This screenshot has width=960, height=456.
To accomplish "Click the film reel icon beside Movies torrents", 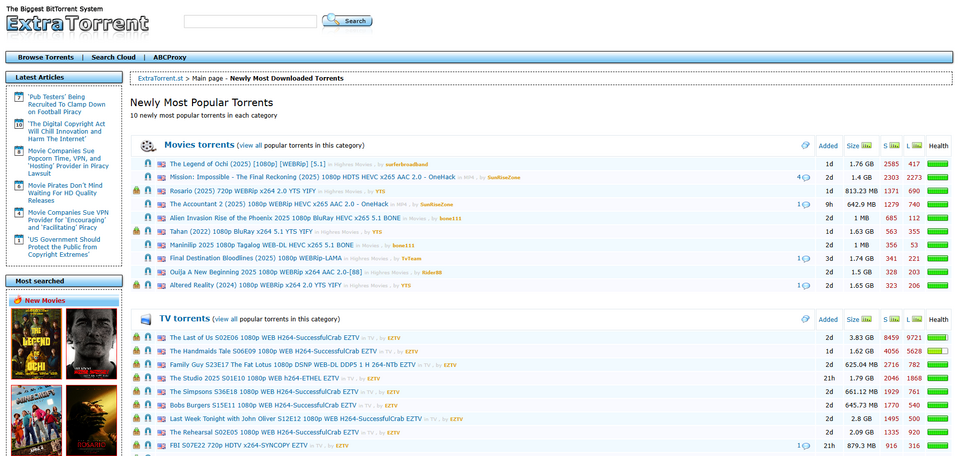I will tap(148, 146).
